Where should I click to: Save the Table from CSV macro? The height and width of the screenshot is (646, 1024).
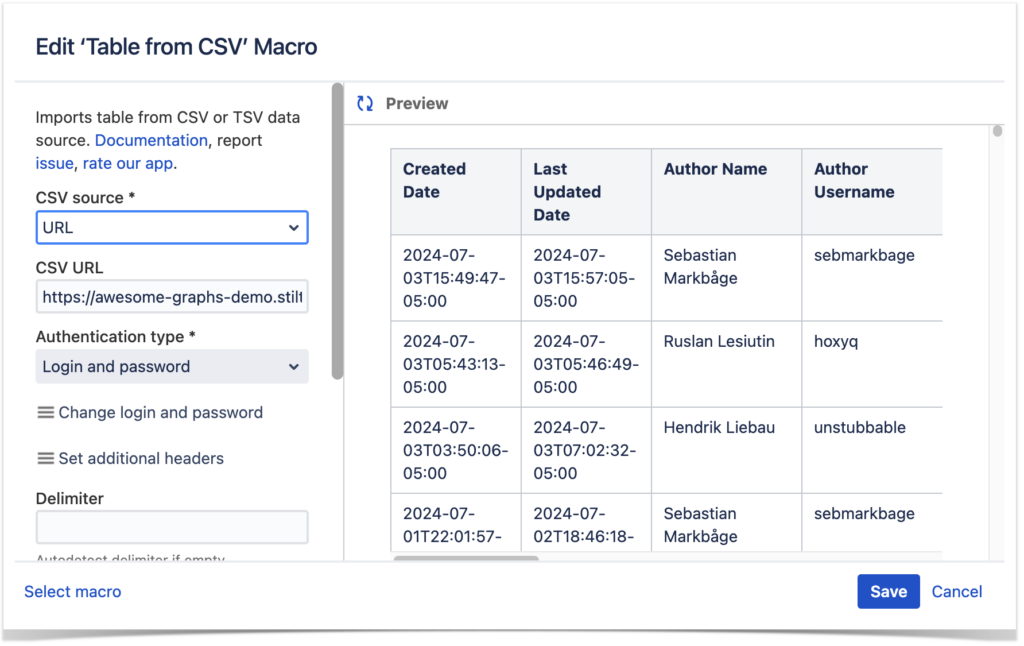click(x=888, y=591)
